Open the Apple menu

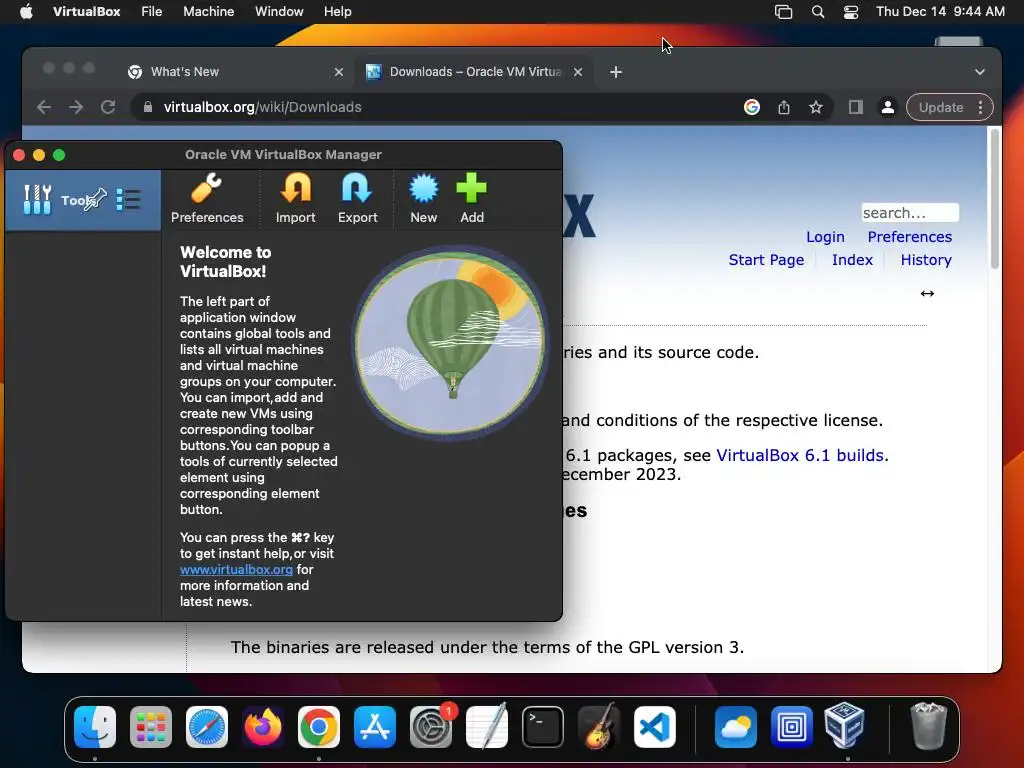[x=26, y=12]
